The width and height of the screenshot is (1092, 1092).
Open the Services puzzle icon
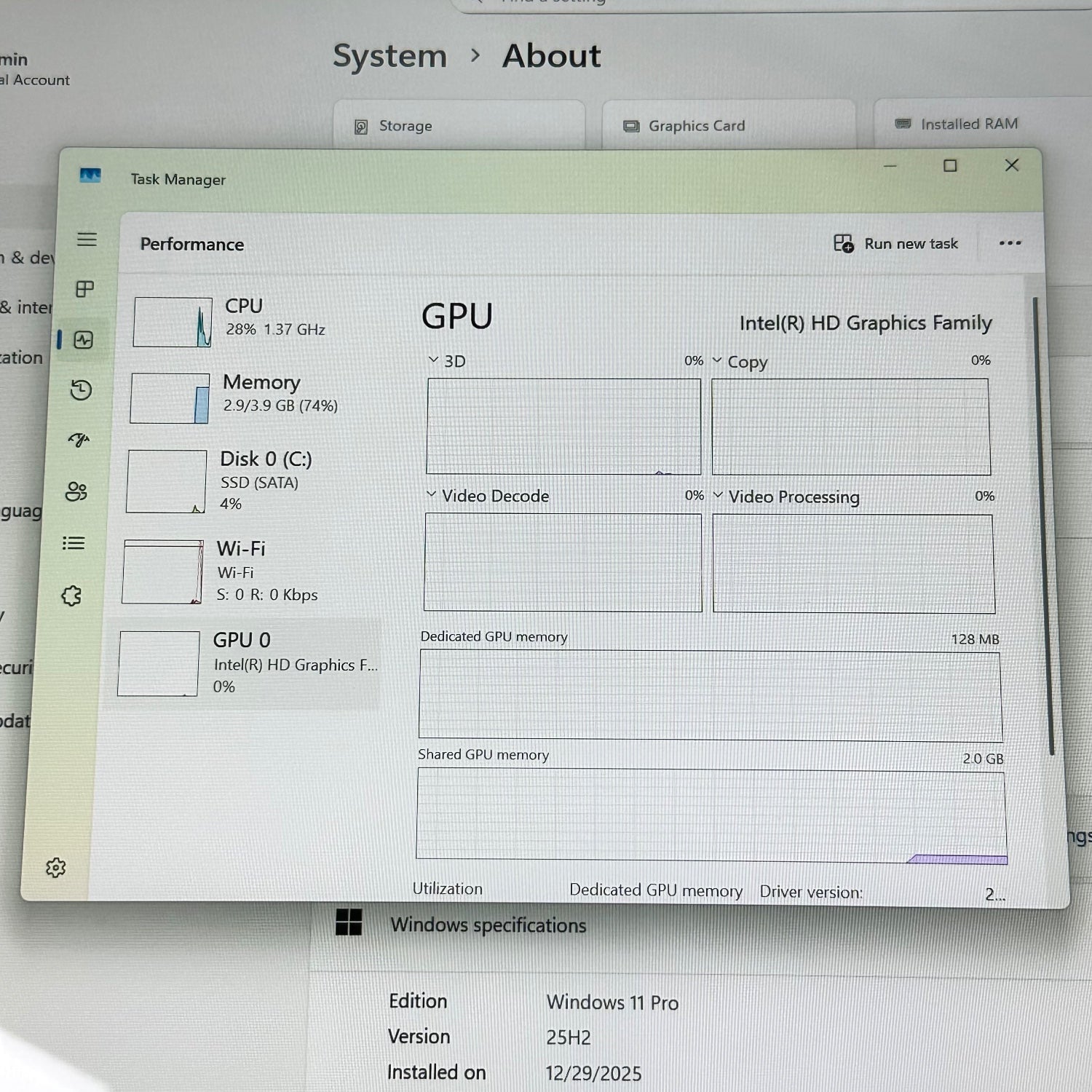coord(71,596)
